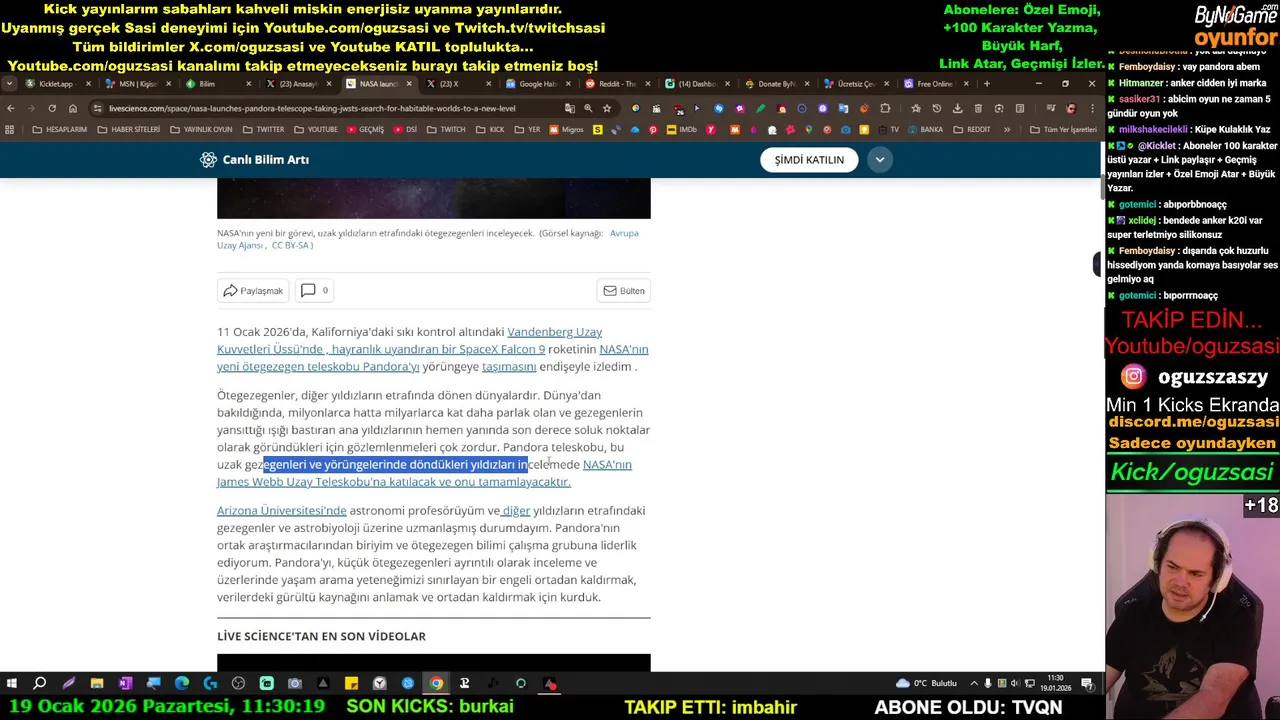Click the article hero image thumbnail

434,199
